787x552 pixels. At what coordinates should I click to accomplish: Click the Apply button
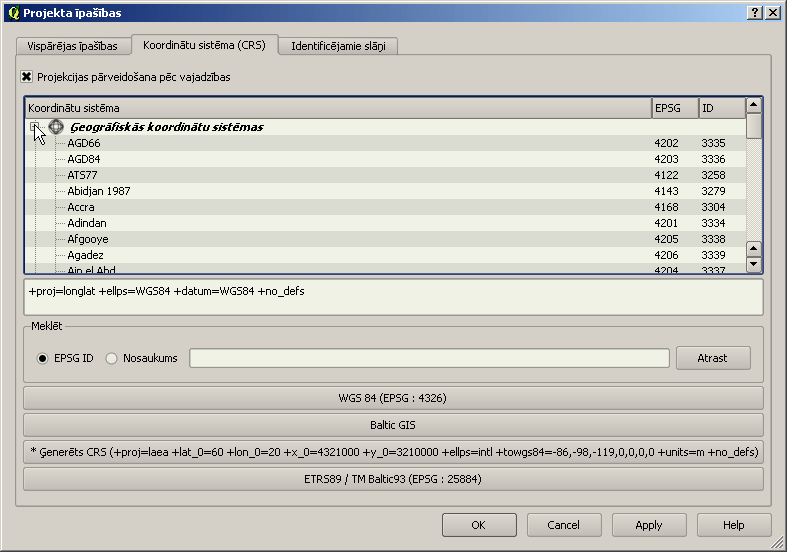(x=648, y=525)
